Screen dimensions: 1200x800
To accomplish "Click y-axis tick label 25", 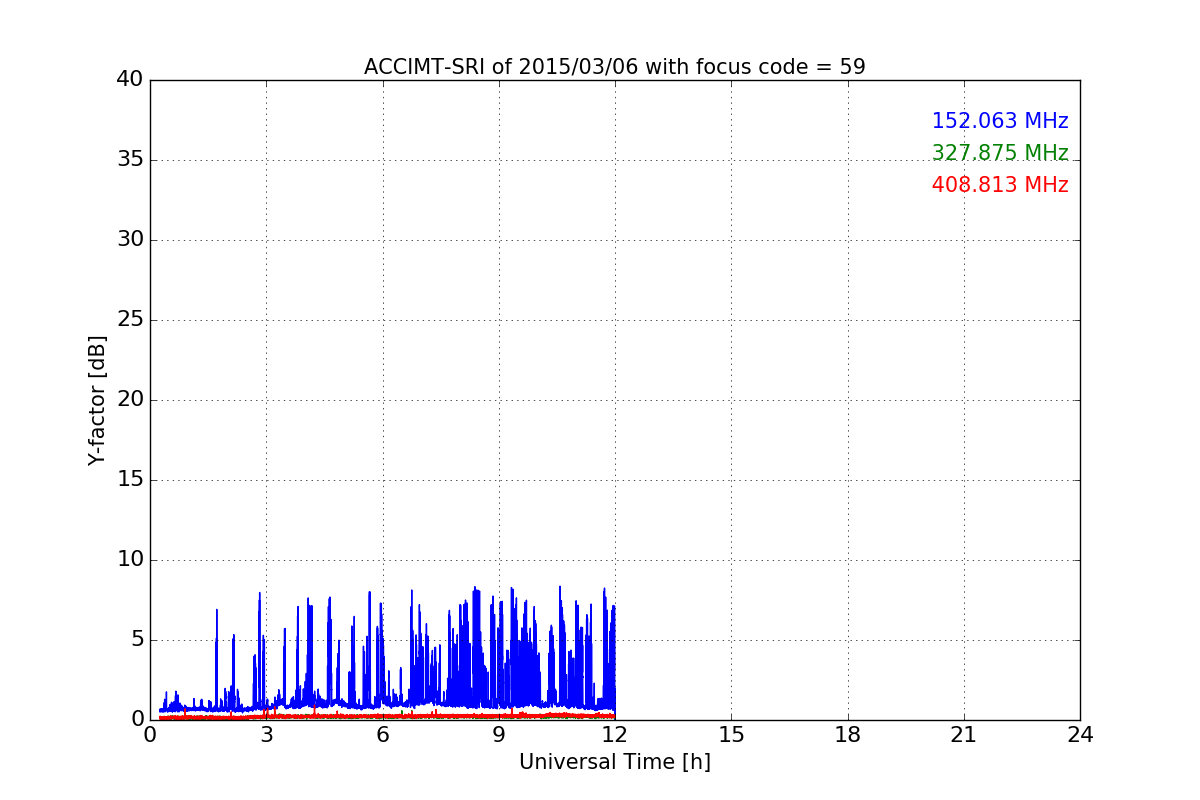I will coord(130,320).
